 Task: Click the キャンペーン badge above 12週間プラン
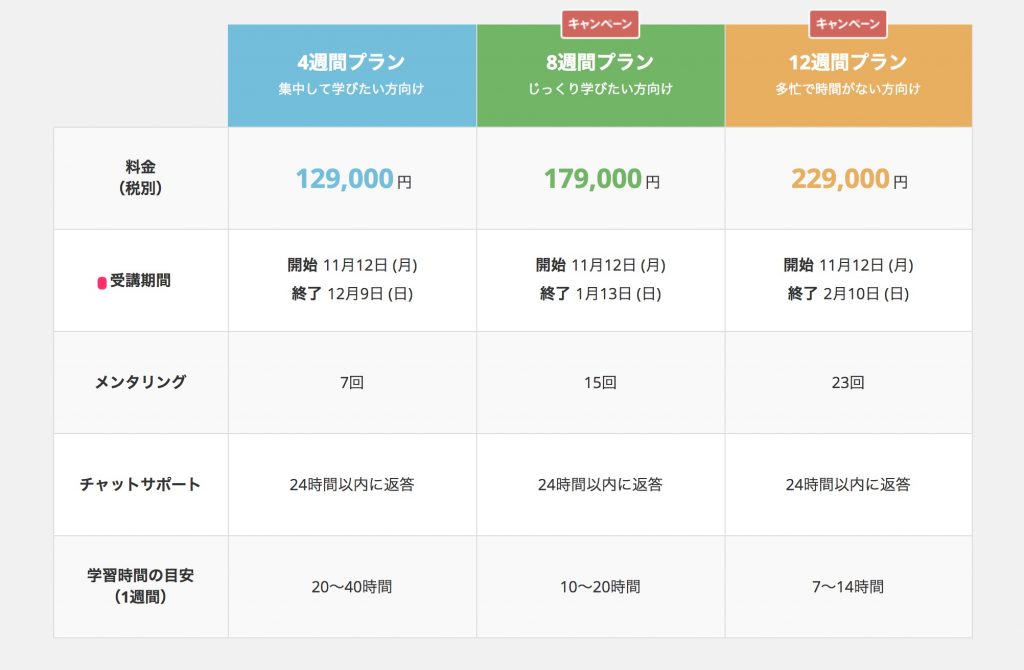click(x=848, y=23)
